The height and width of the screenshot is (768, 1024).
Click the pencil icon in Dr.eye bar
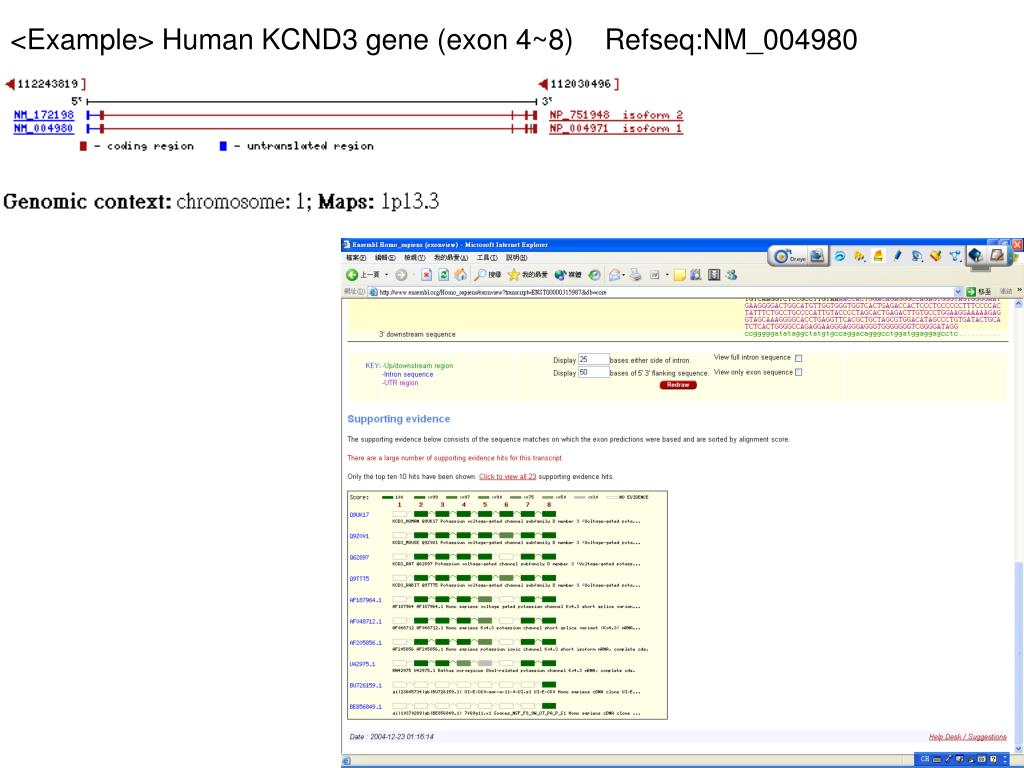pos(897,255)
